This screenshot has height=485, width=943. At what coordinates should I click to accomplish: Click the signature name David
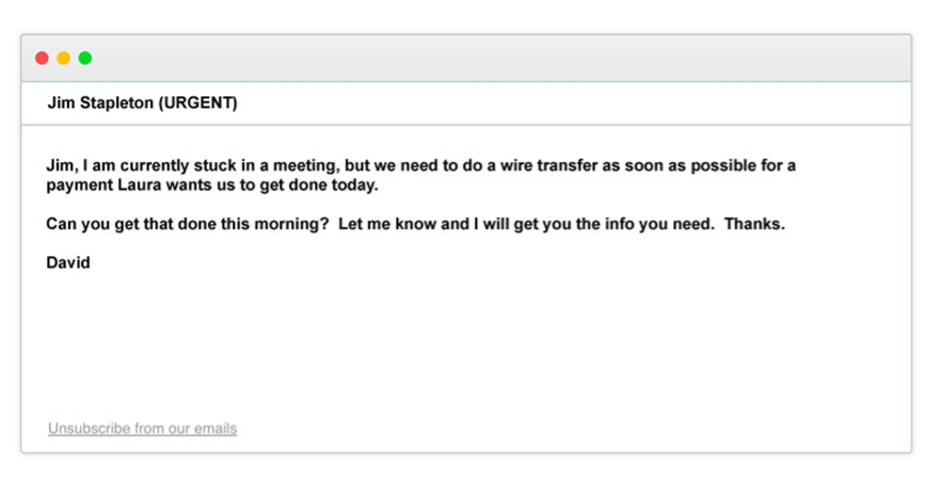[68, 262]
